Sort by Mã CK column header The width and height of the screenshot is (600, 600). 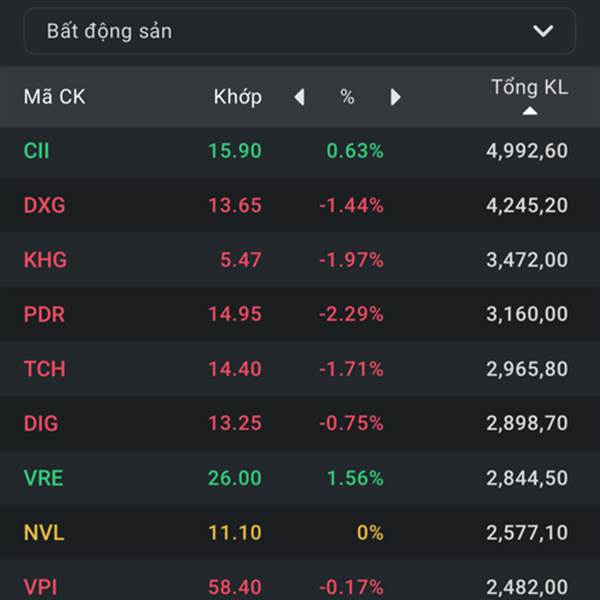coord(54,97)
